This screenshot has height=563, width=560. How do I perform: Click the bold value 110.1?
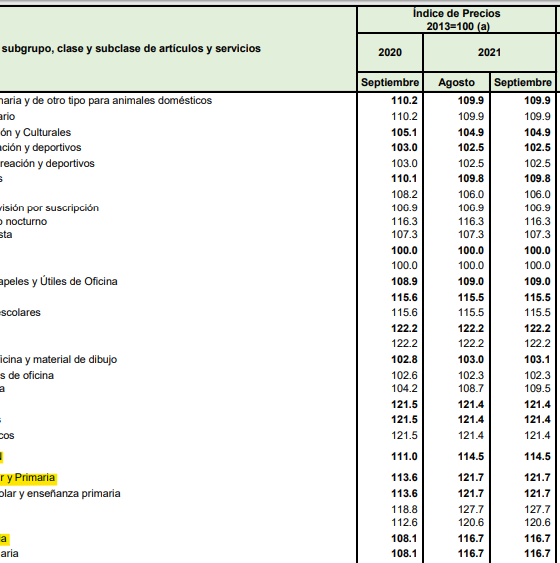(x=404, y=178)
